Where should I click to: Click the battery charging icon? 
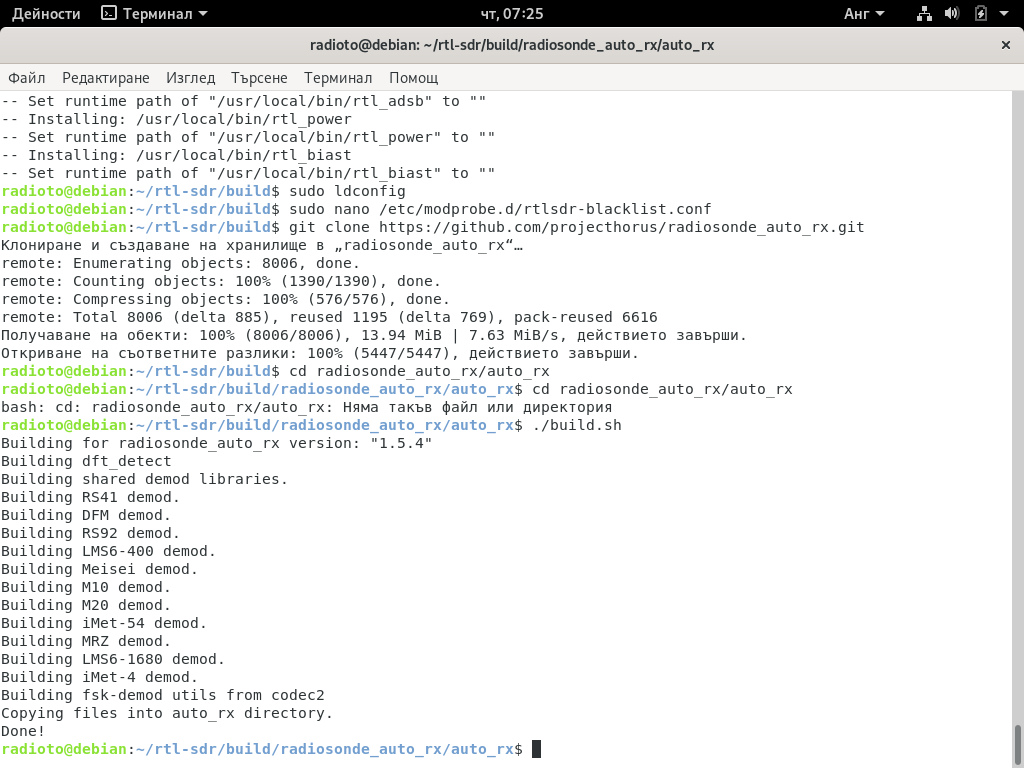[980, 13]
